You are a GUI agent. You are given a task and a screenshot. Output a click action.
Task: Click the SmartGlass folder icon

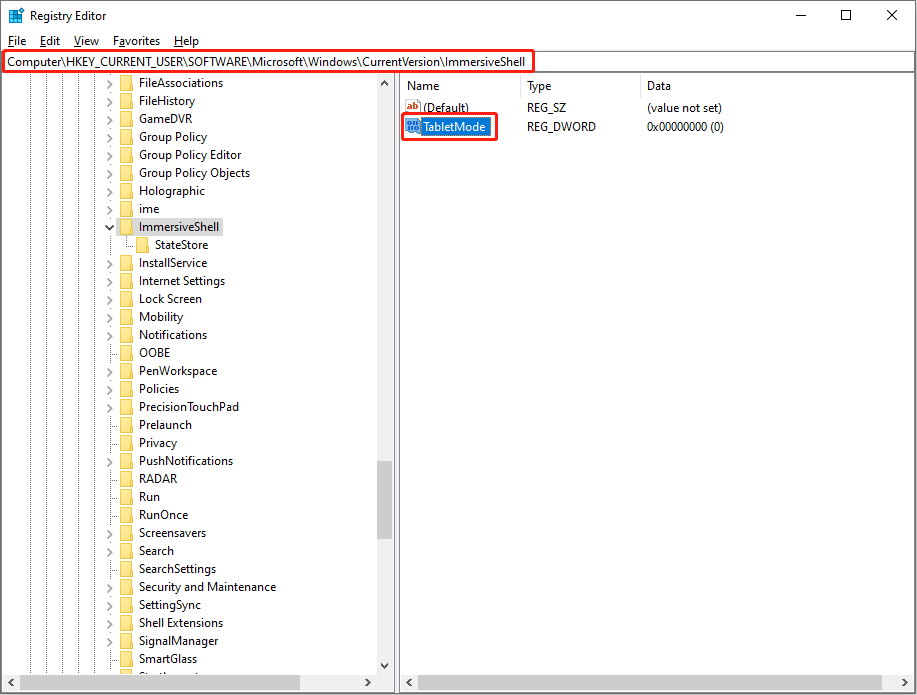(125, 658)
